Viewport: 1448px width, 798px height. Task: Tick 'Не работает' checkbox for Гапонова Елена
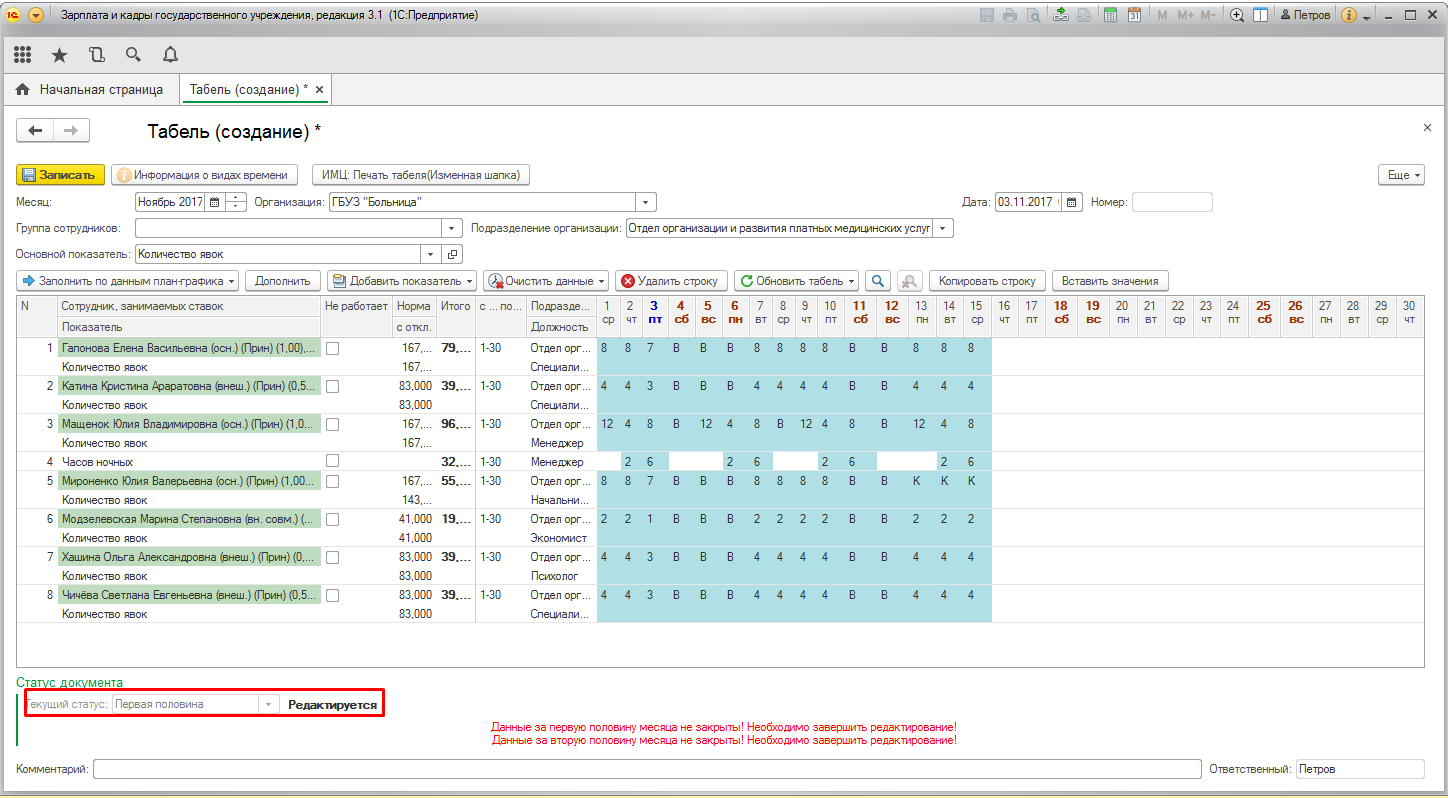(333, 348)
